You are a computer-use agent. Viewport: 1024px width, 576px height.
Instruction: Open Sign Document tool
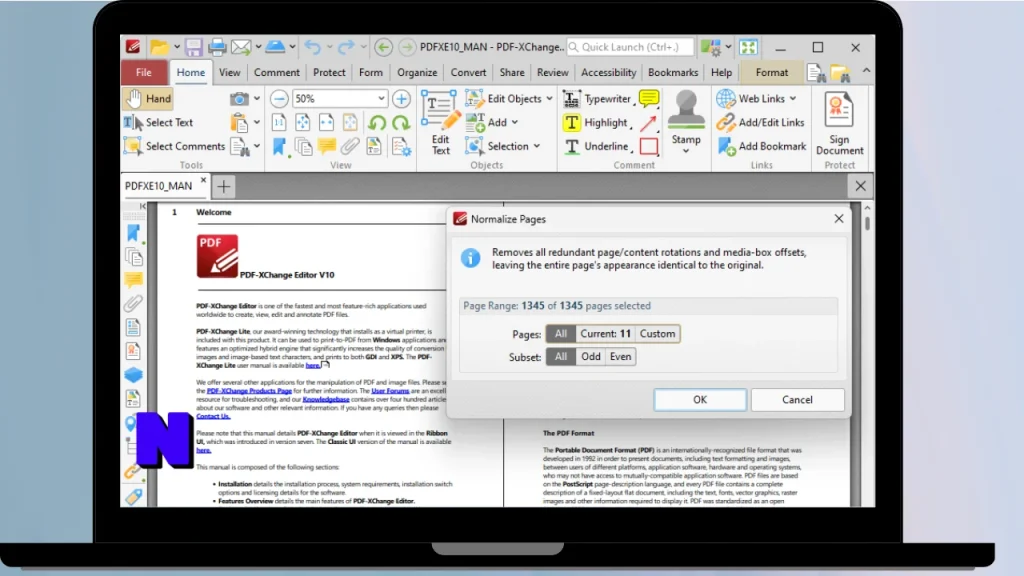pos(839,123)
